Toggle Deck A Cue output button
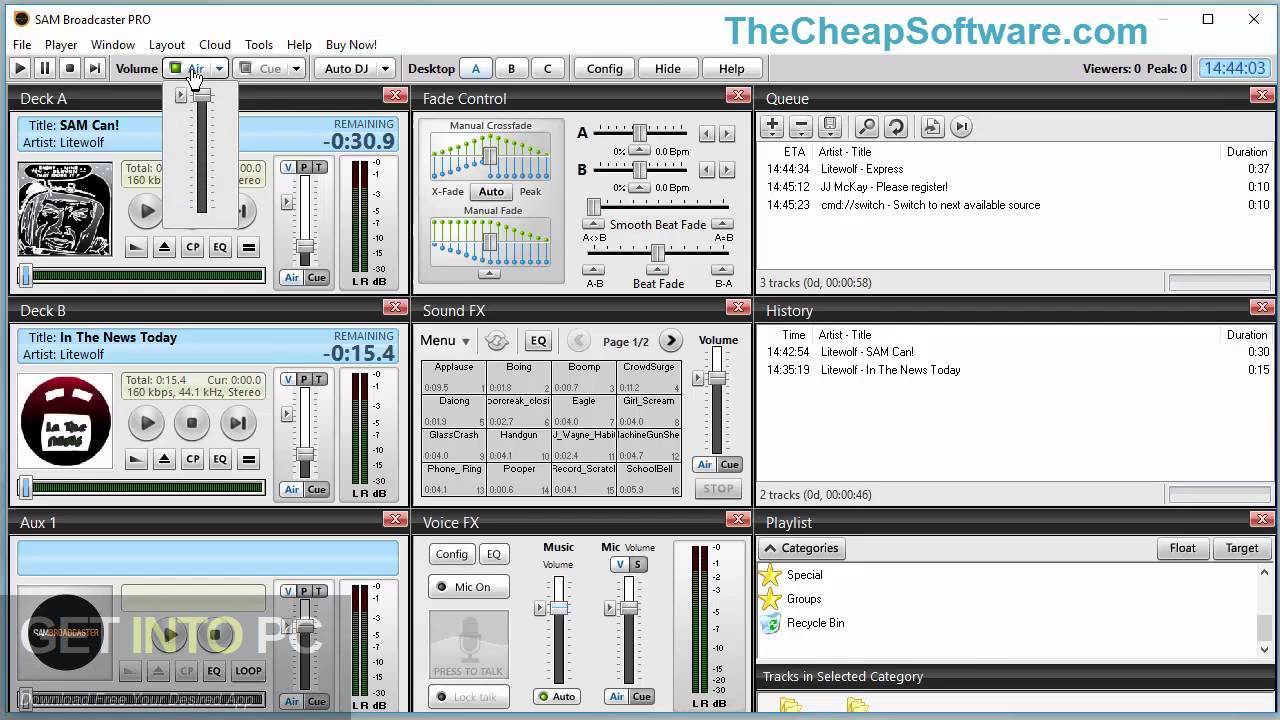 [317, 277]
